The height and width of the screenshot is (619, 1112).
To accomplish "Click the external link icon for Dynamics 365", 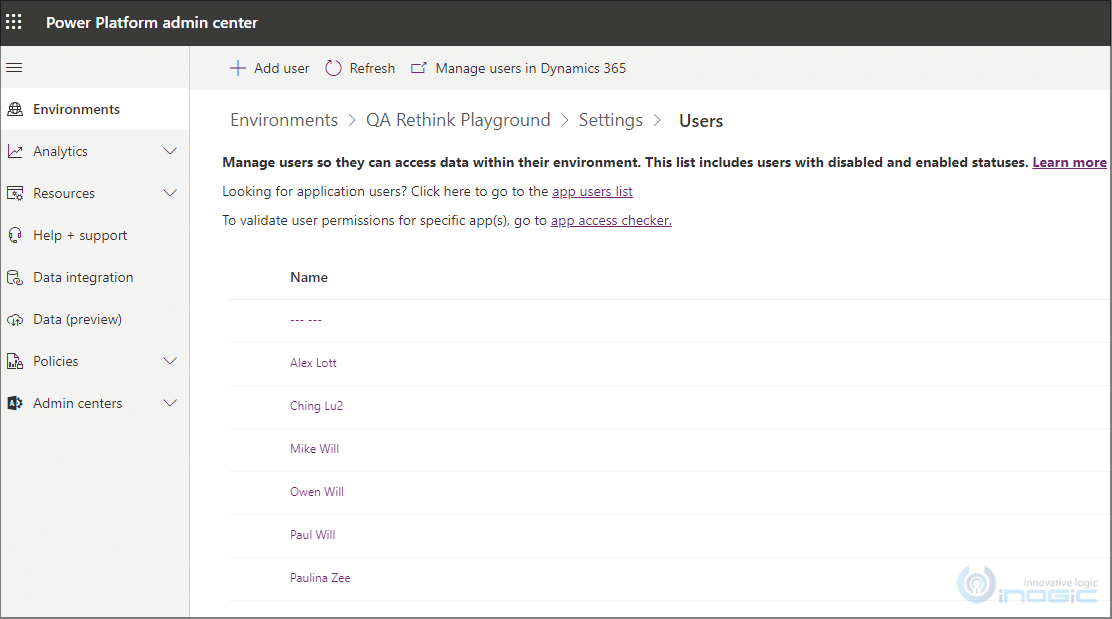I will point(419,68).
